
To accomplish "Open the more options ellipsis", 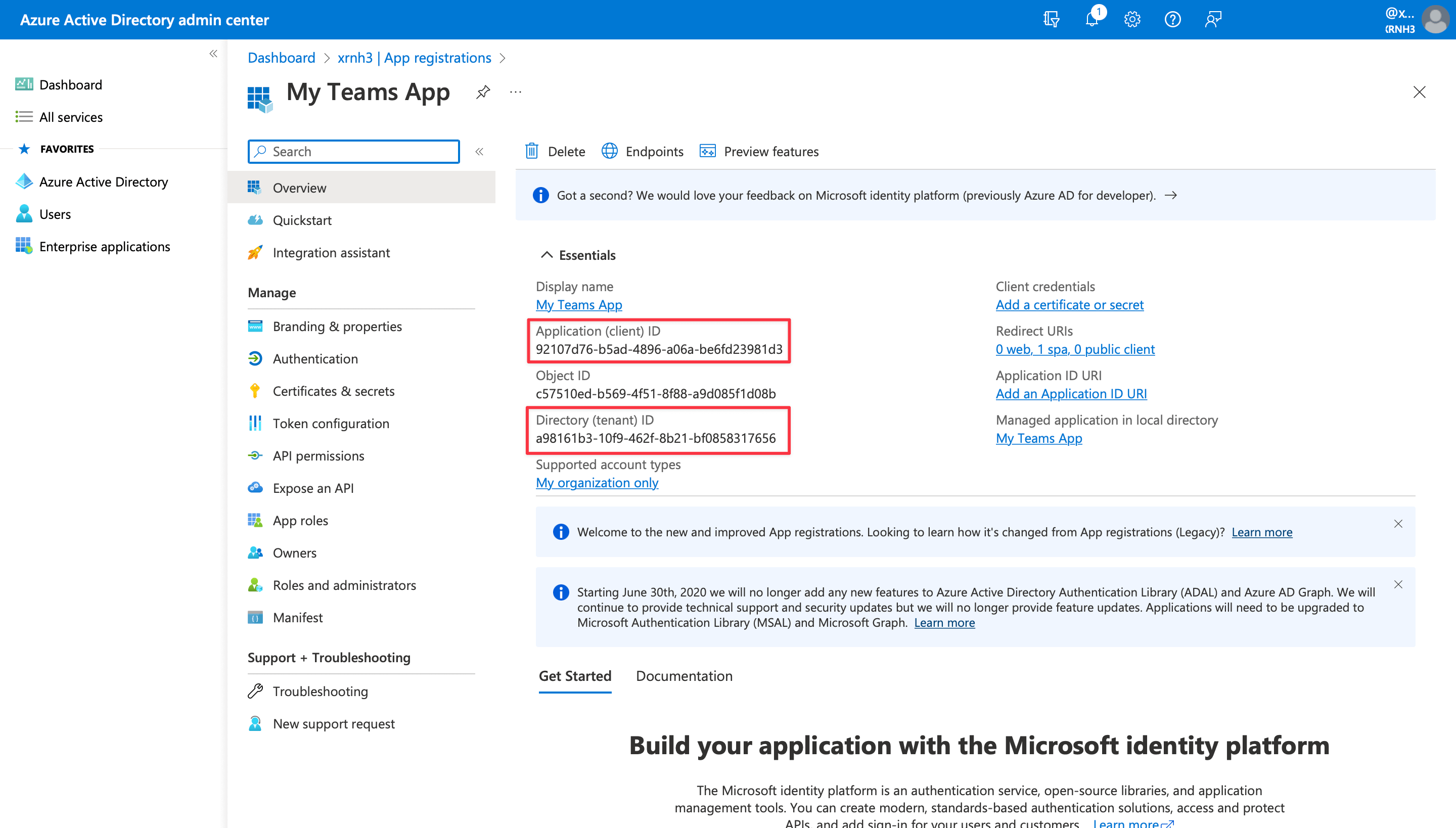I will (x=516, y=91).
